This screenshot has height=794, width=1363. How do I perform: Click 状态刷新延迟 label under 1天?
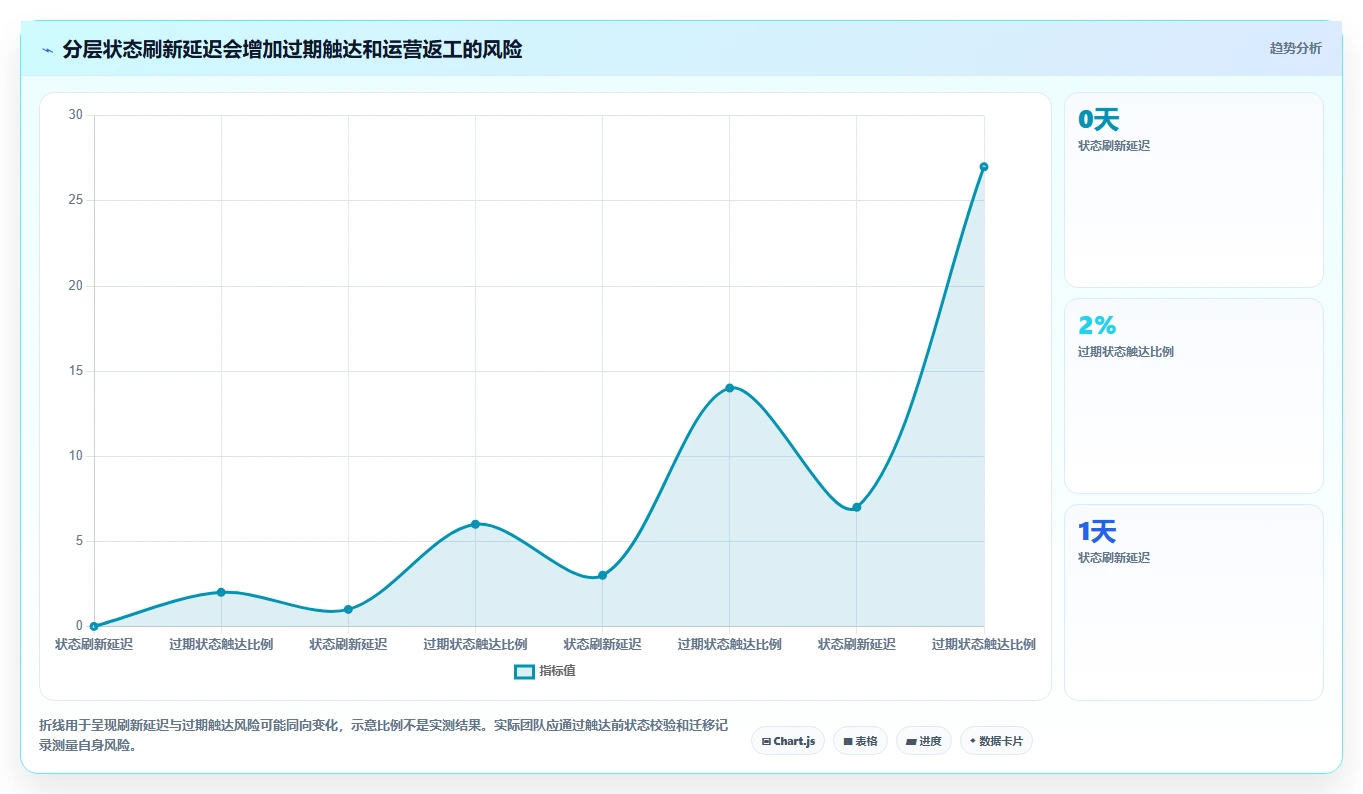[x=1114, y=558]
